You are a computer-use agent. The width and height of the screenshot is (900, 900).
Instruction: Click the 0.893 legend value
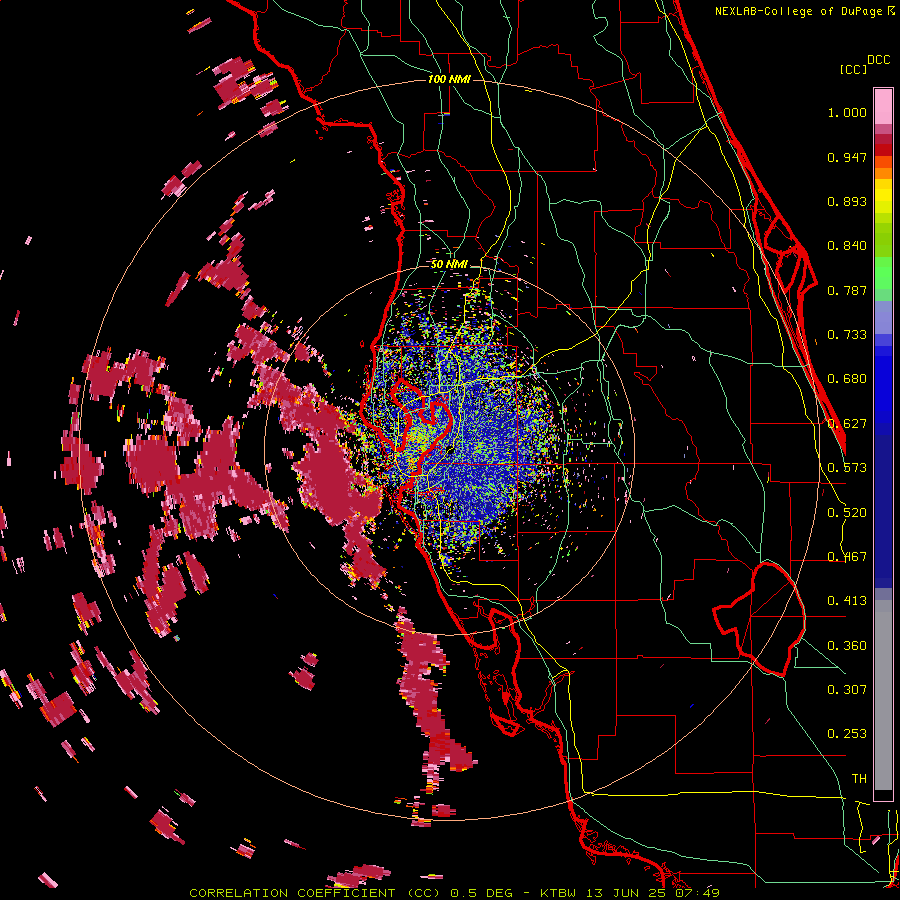tap(847, 201)
